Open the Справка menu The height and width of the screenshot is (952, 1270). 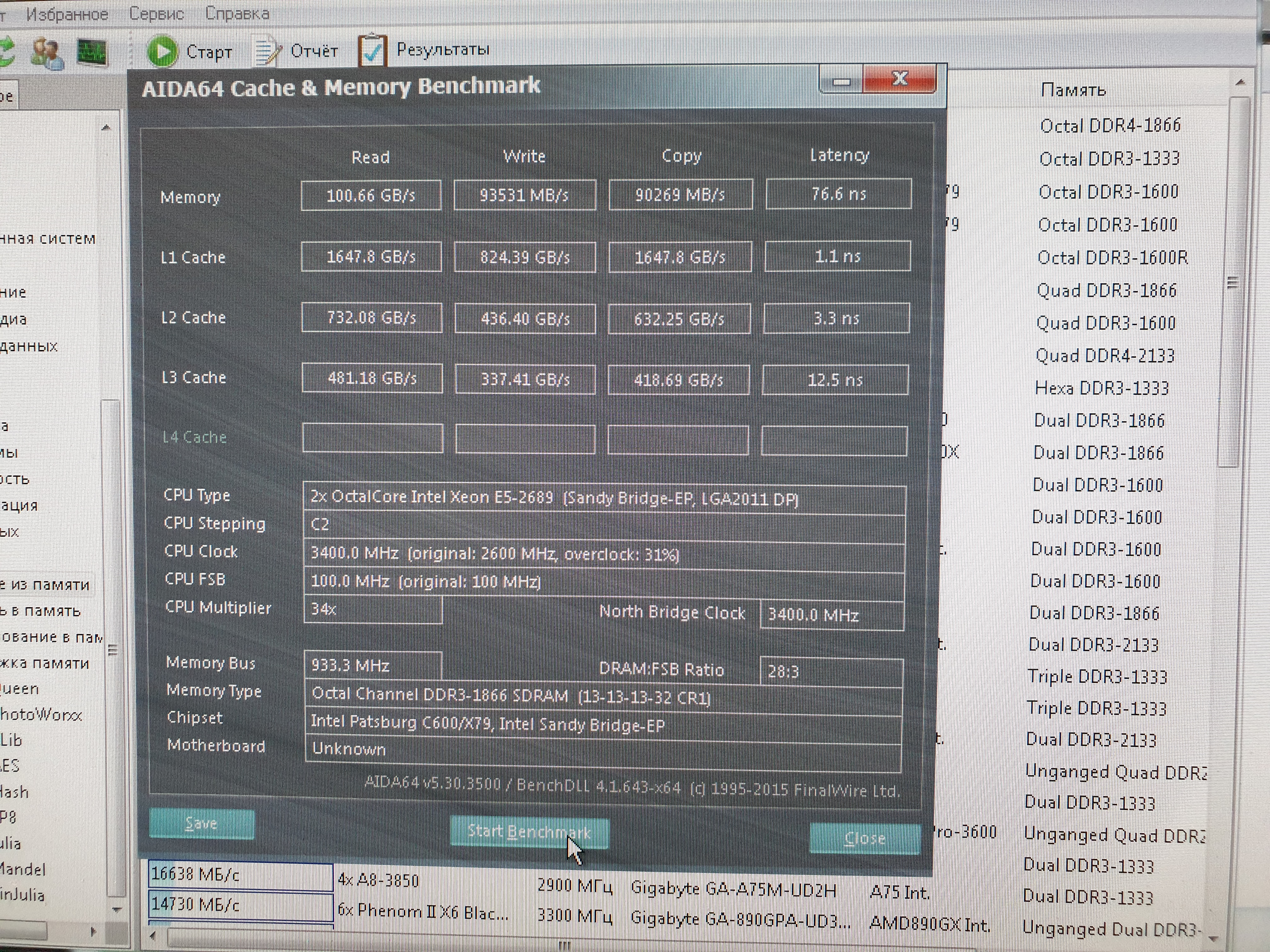(x=237, y=13)
